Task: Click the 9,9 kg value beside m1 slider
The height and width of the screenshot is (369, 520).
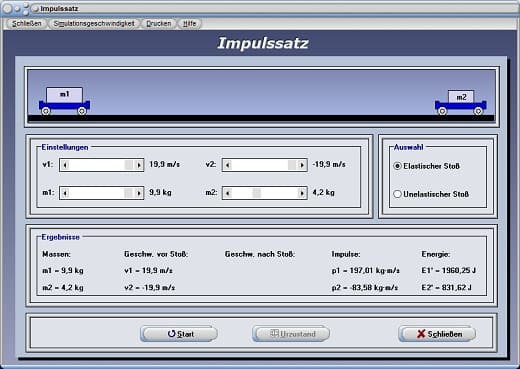Action: (160, 192)
